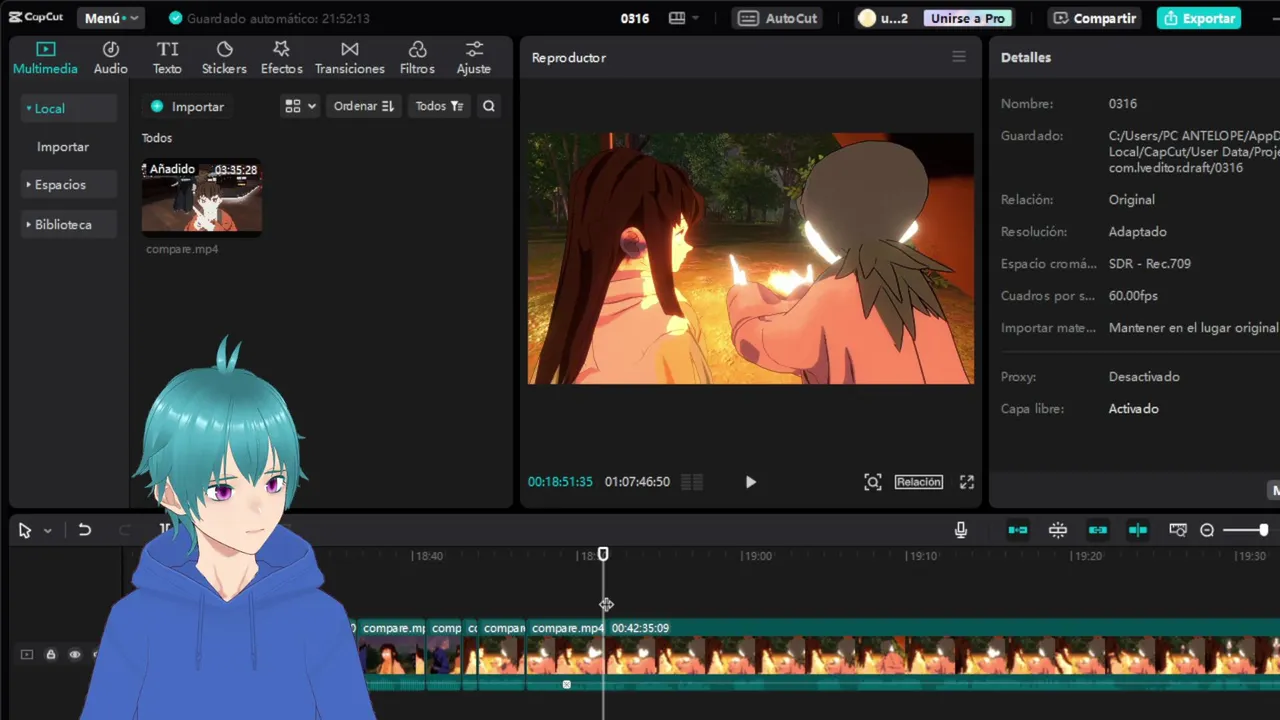Click the timeline fit zoom ruler icon
Viewport: 1280px width, 720px height.
(1178, 530)
